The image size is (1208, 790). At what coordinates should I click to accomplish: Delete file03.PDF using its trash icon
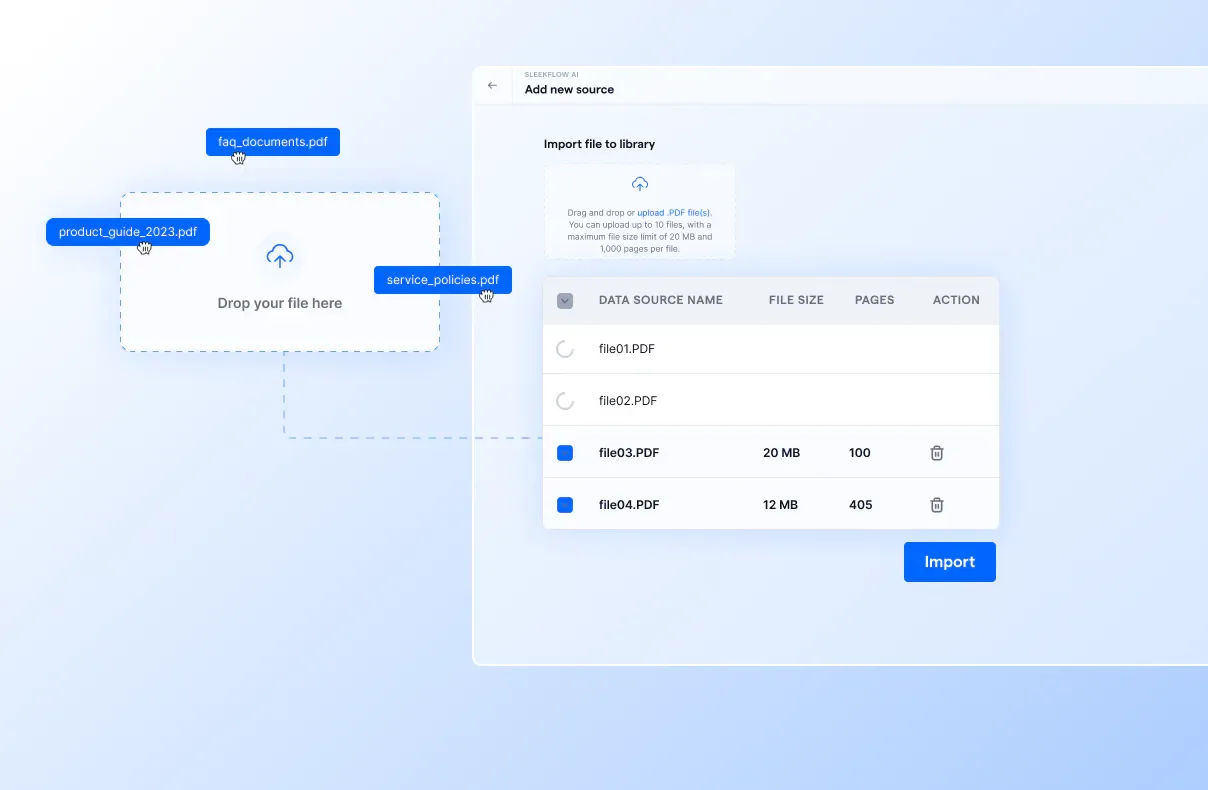point(936,452)
